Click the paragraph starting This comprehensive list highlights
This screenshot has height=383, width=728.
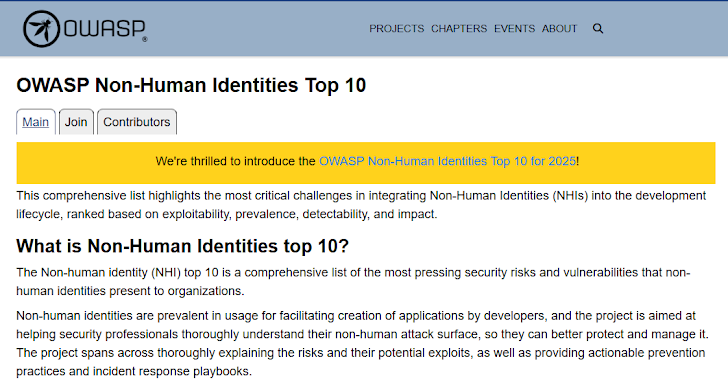361,205
